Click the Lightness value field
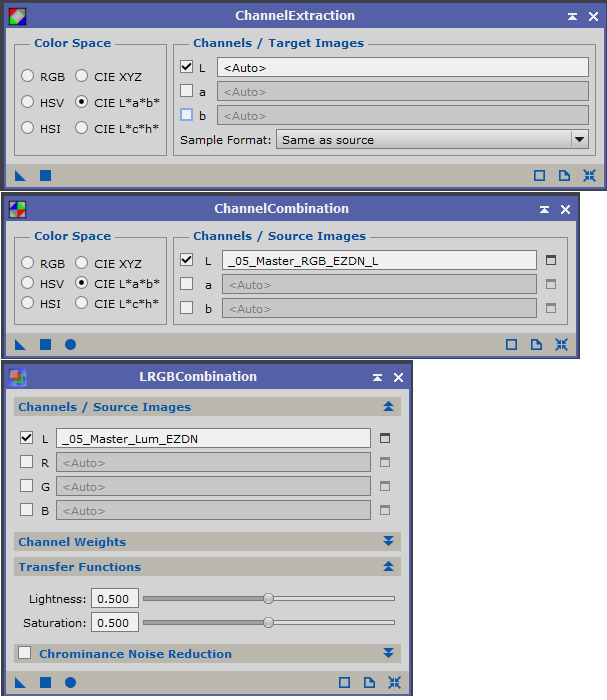The height and width of the screenshot is (700, 607). coord(115,599)
